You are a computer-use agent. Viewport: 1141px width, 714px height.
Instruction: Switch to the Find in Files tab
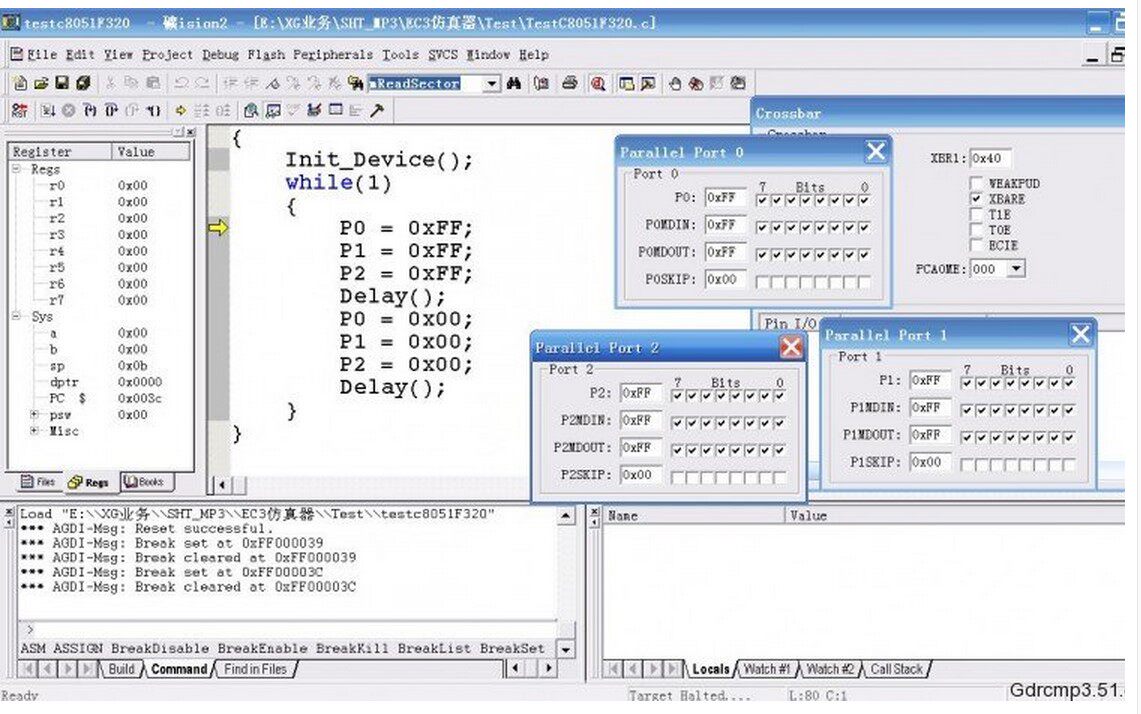254,669
